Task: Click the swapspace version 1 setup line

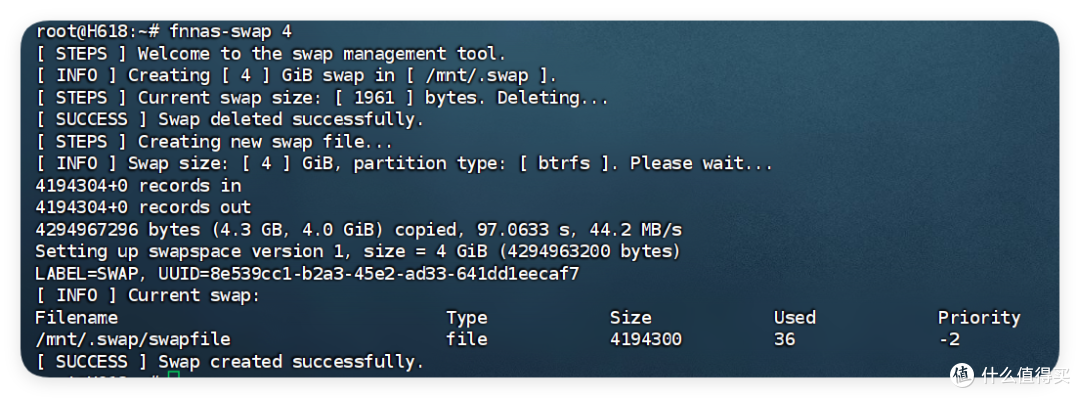Action: pyautogui.click(x=358, y=251)
